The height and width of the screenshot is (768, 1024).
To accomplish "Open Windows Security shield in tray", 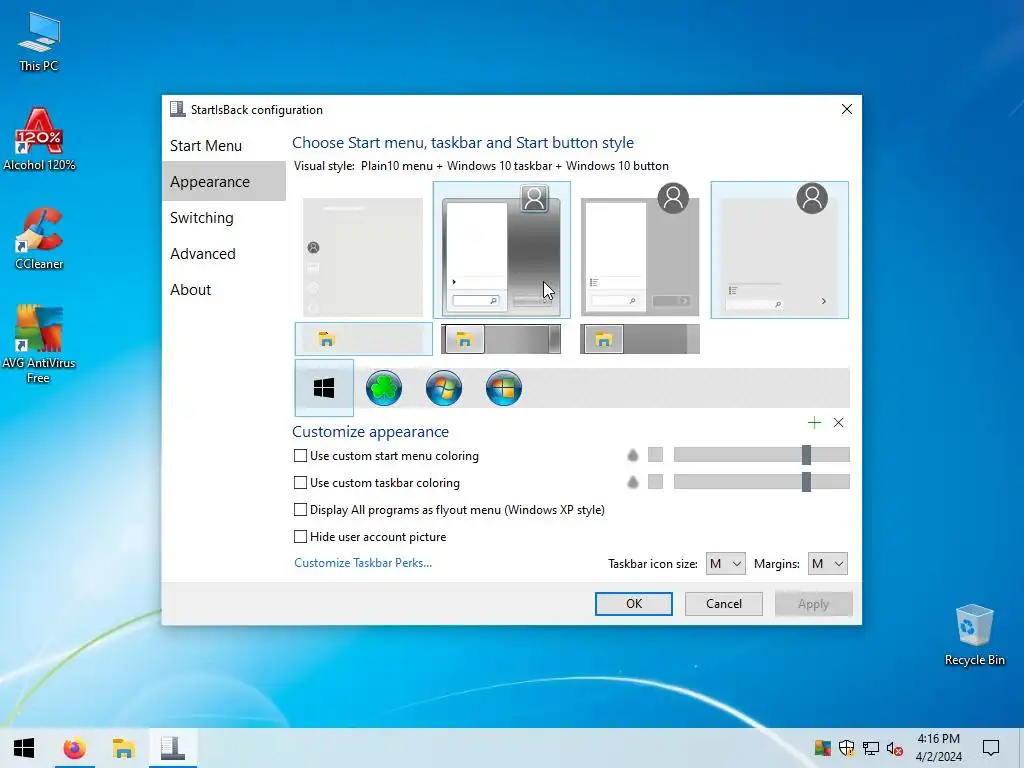I will [846, 748].
